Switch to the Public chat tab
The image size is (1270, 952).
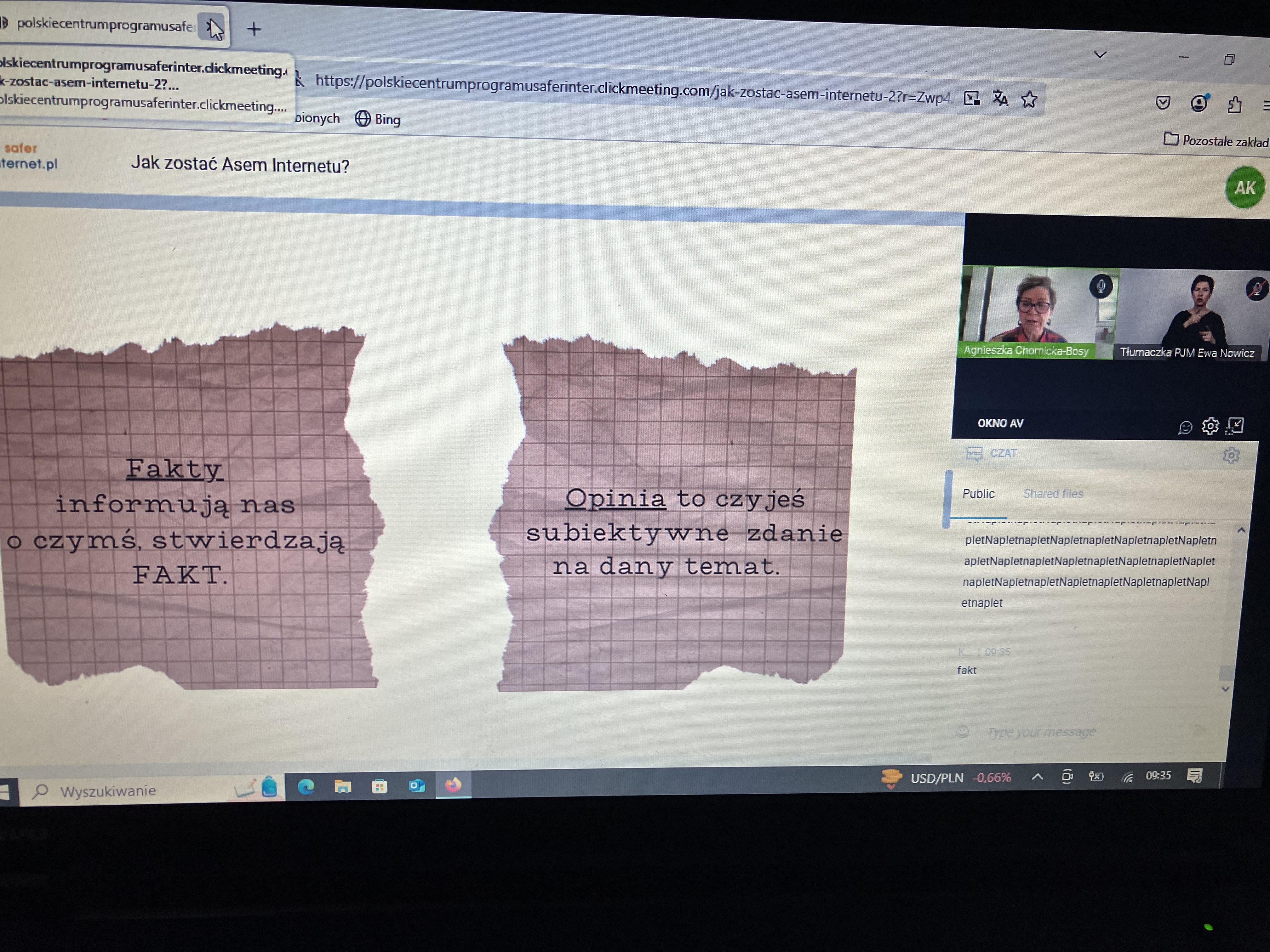point(978,494)
